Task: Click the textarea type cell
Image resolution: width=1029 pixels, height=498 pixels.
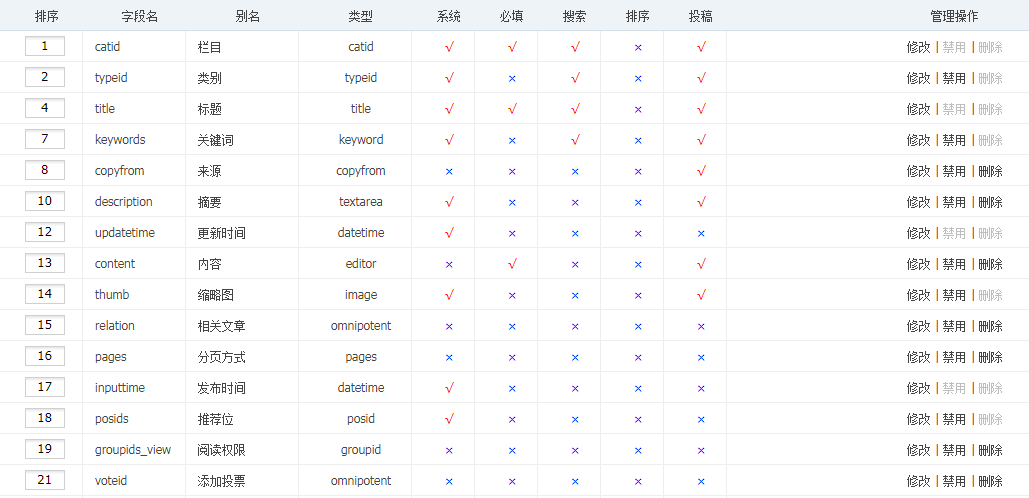Action: (x=361, y=201)
